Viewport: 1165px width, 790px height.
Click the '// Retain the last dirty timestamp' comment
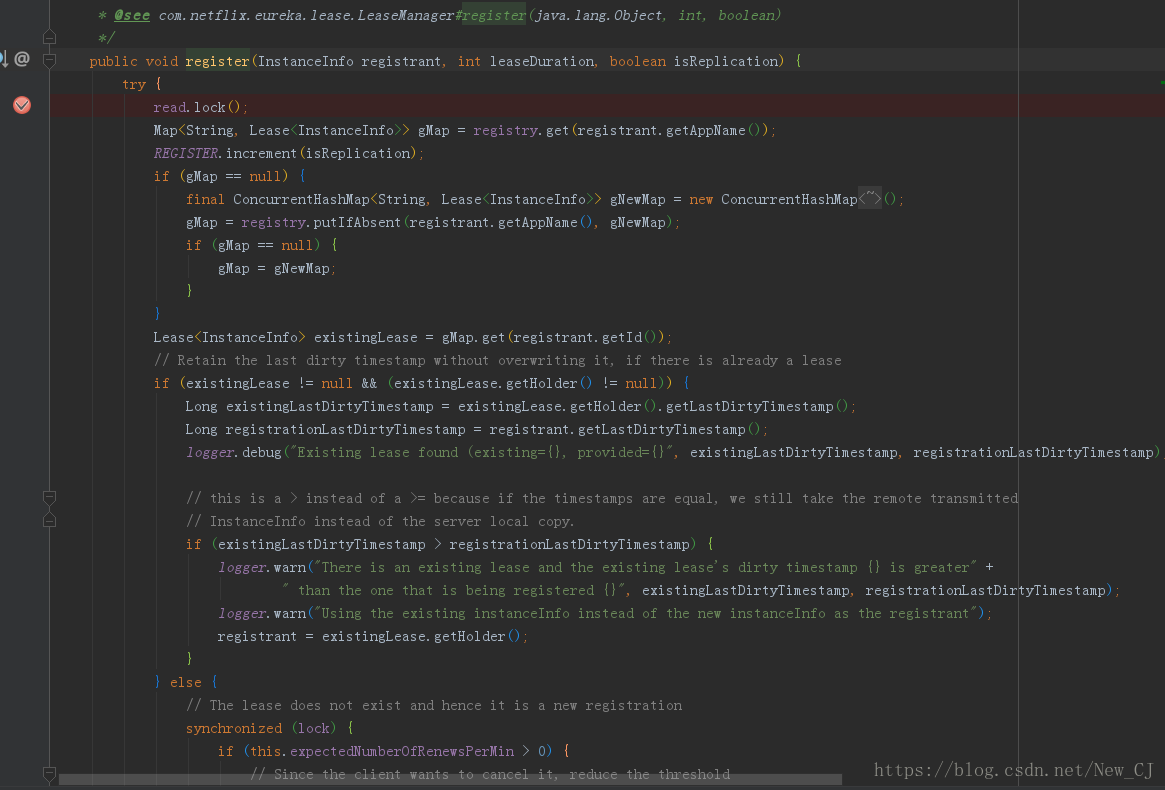497,360
